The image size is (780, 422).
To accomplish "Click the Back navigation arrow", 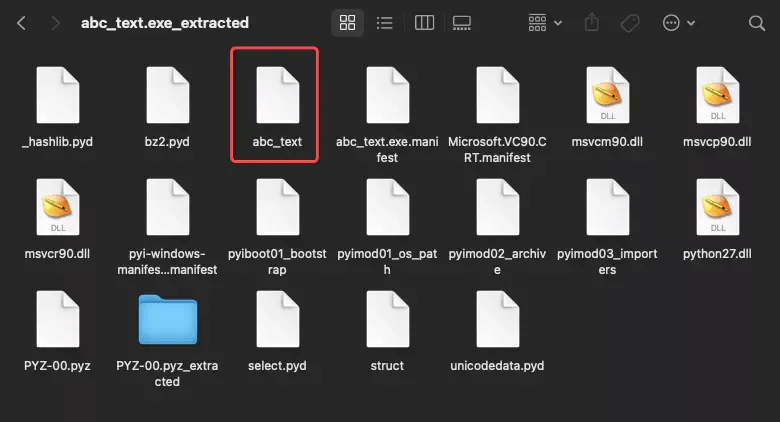I will [21, 22].
